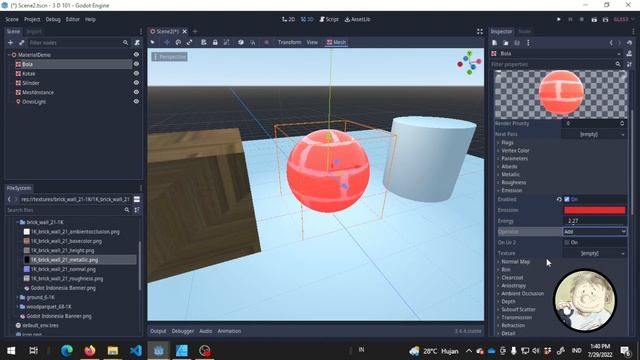The width and height of the screenshot is (640, 360).
Task: Open Microsoft Edge from taskbar
Action: [x=67, y=350]
